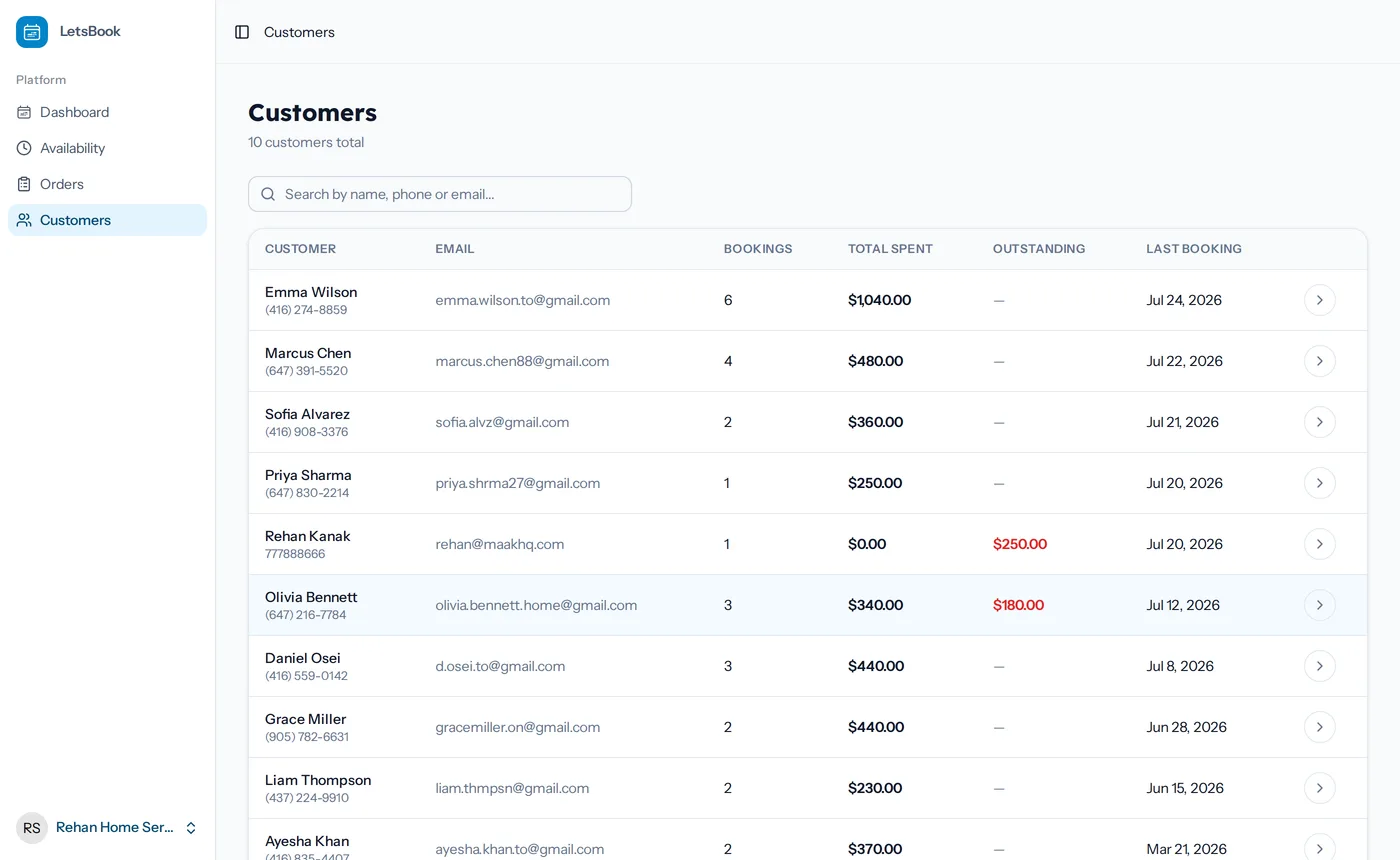Open Olivia Bennett's details arrow
The height and width of the screenshot is (860, 1400).
[x=1320, y=605]
